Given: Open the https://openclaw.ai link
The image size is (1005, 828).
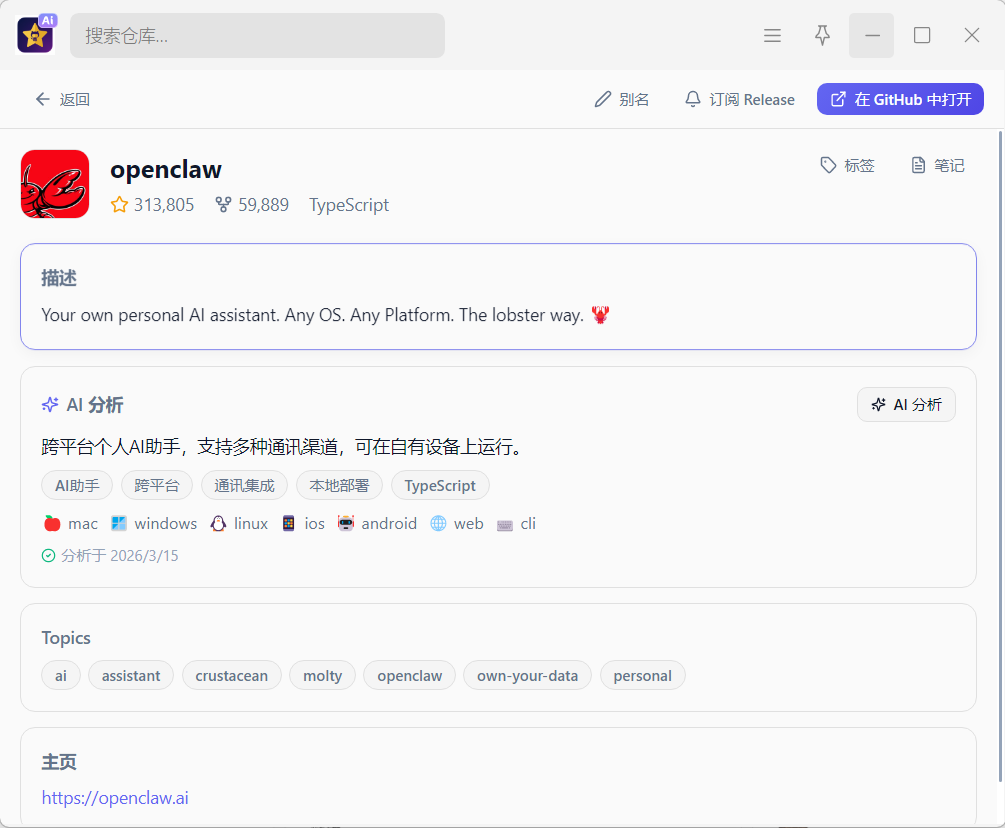Looking at the screenshot, I should coord(115,798).
